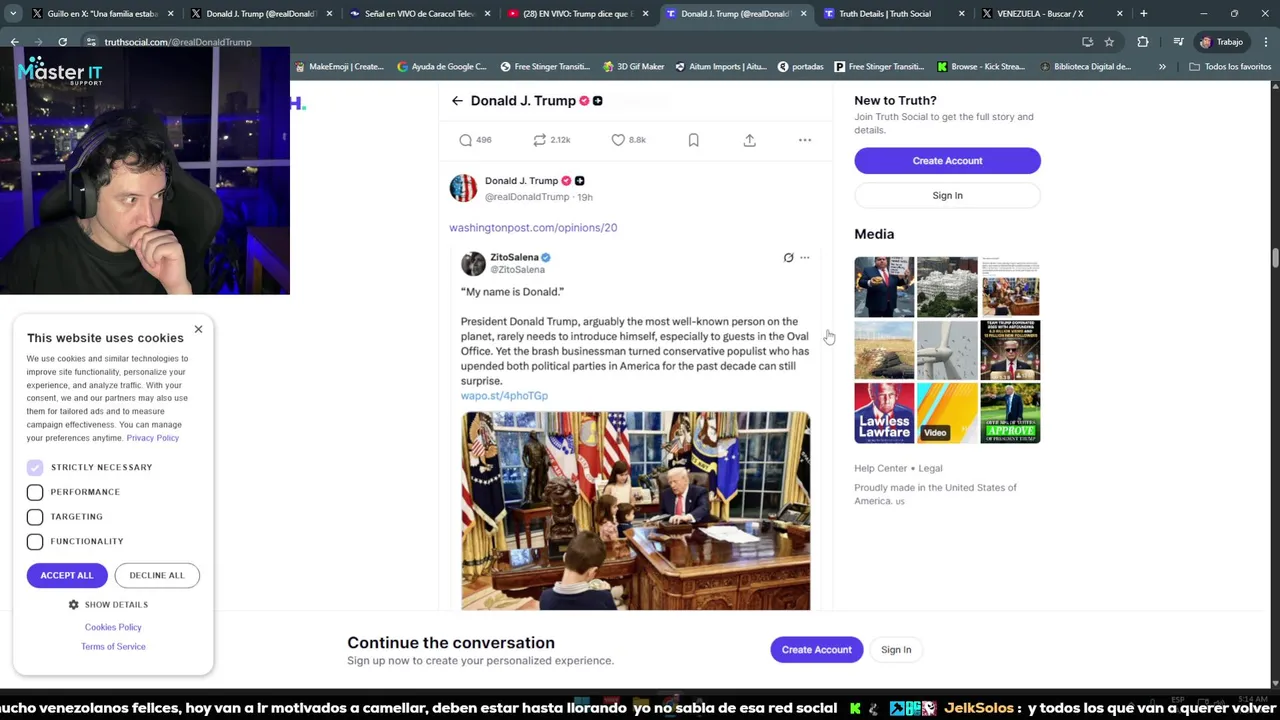The width and height of the screenshot is (1280, 720).
Task: Click Sign In in the New to Truth panel
Action: pos(947,196)
